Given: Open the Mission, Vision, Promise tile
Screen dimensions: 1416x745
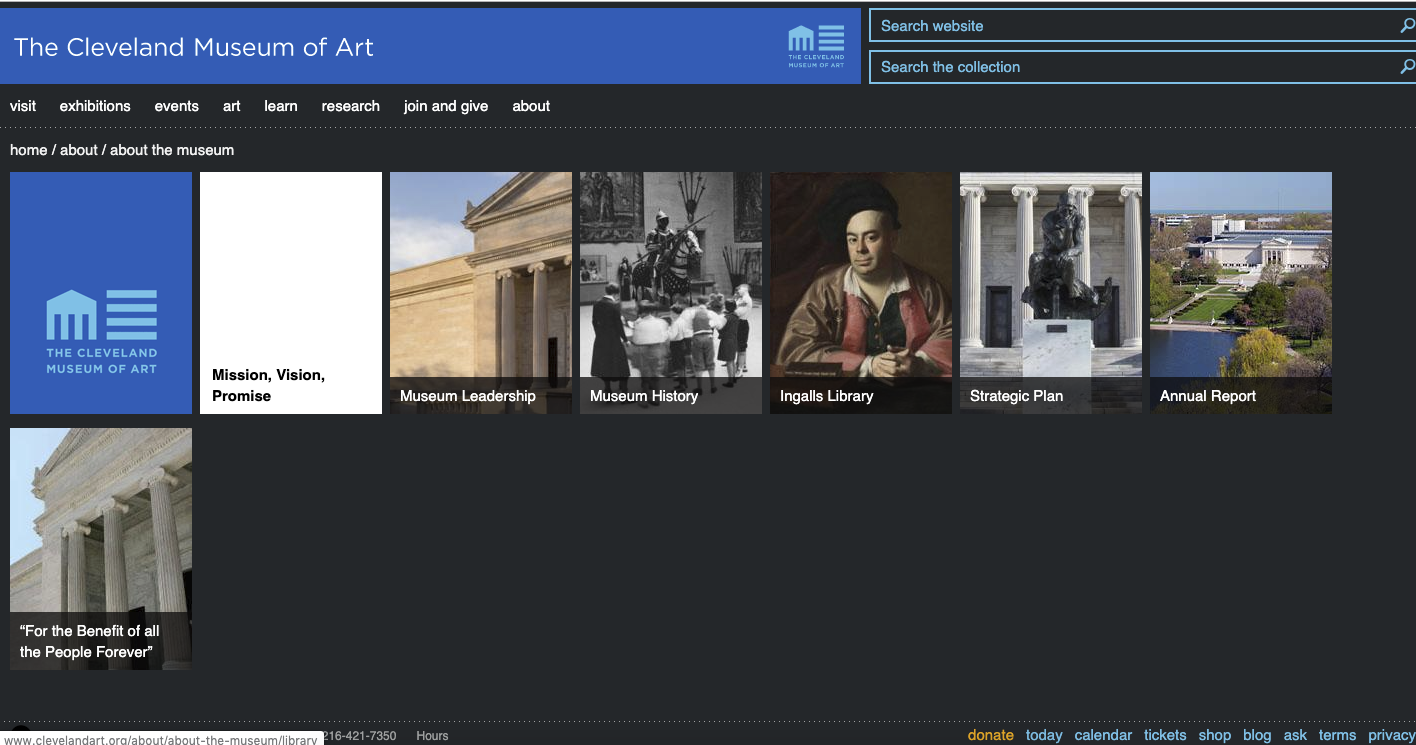Looking at the screenshot, I should pos(291,293).
